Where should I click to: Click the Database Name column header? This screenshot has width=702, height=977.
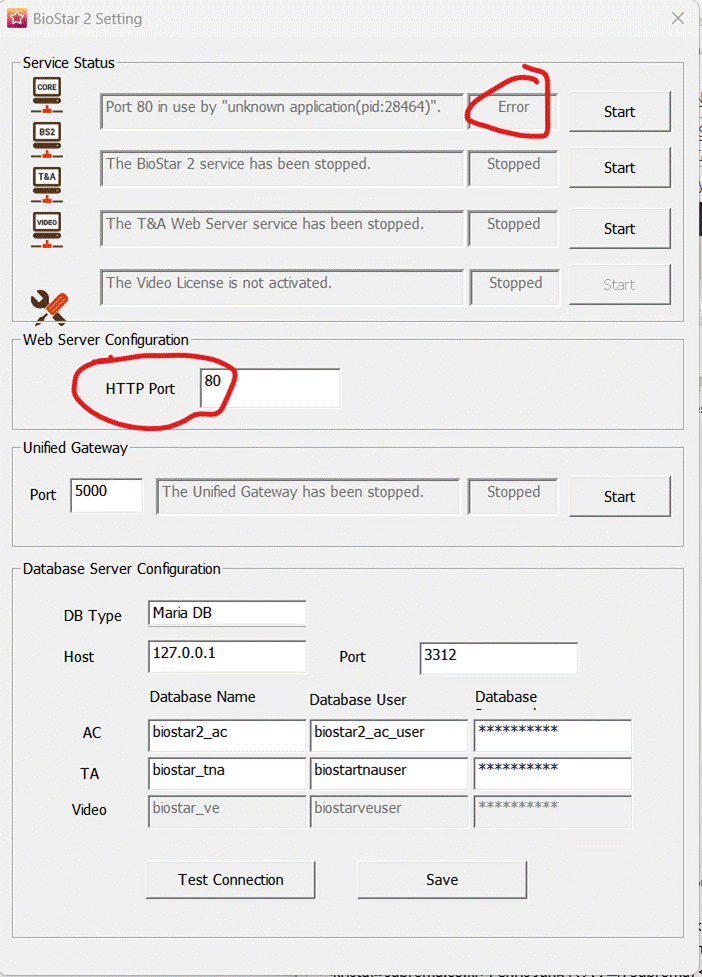coord(202,697)
